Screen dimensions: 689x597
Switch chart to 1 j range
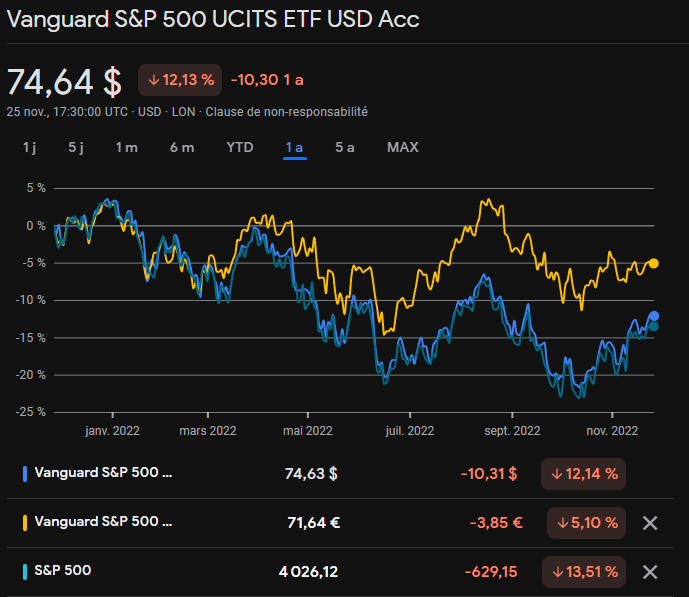[x=30, y=147]
